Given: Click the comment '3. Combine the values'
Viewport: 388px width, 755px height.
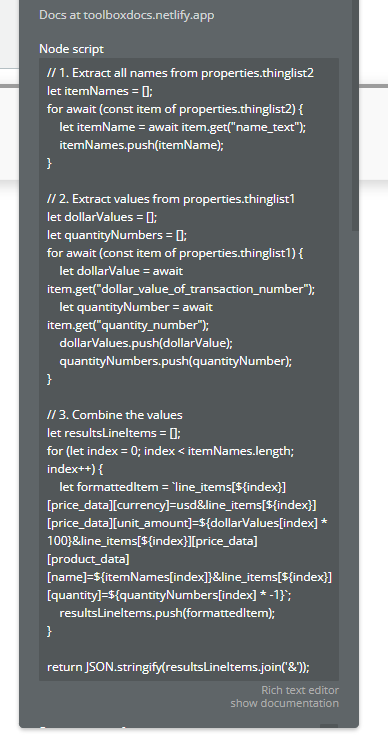Looking at the screenshot, I should (115, 415).
